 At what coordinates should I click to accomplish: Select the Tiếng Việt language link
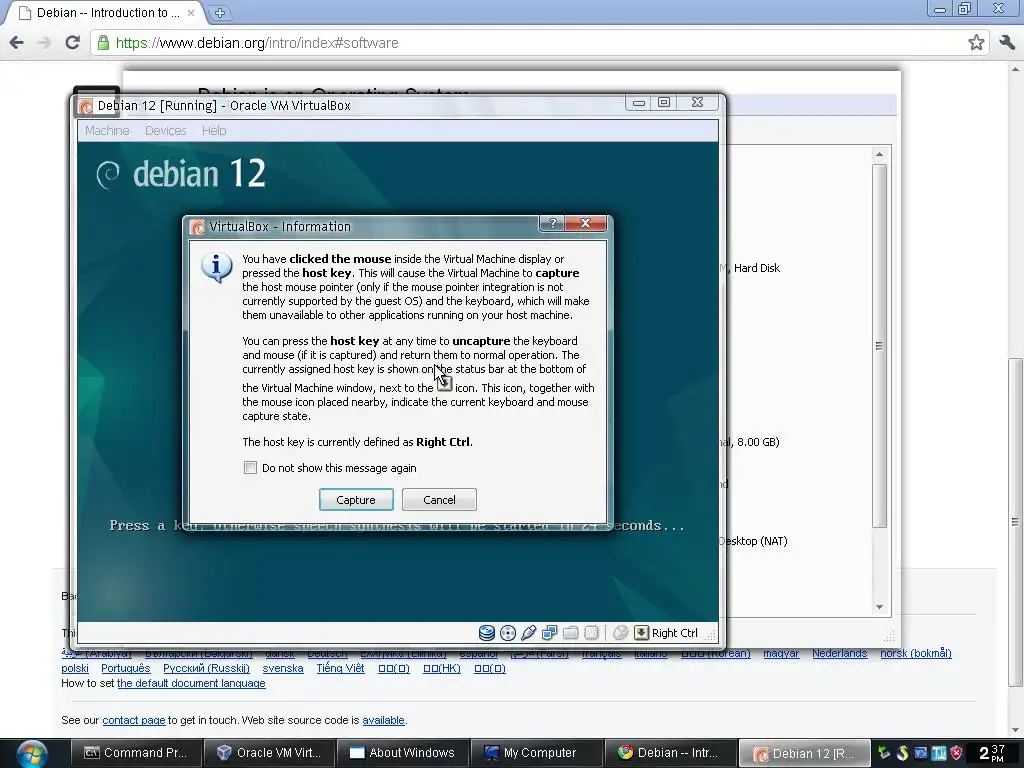pyautogui.click(x=340, y=668)
